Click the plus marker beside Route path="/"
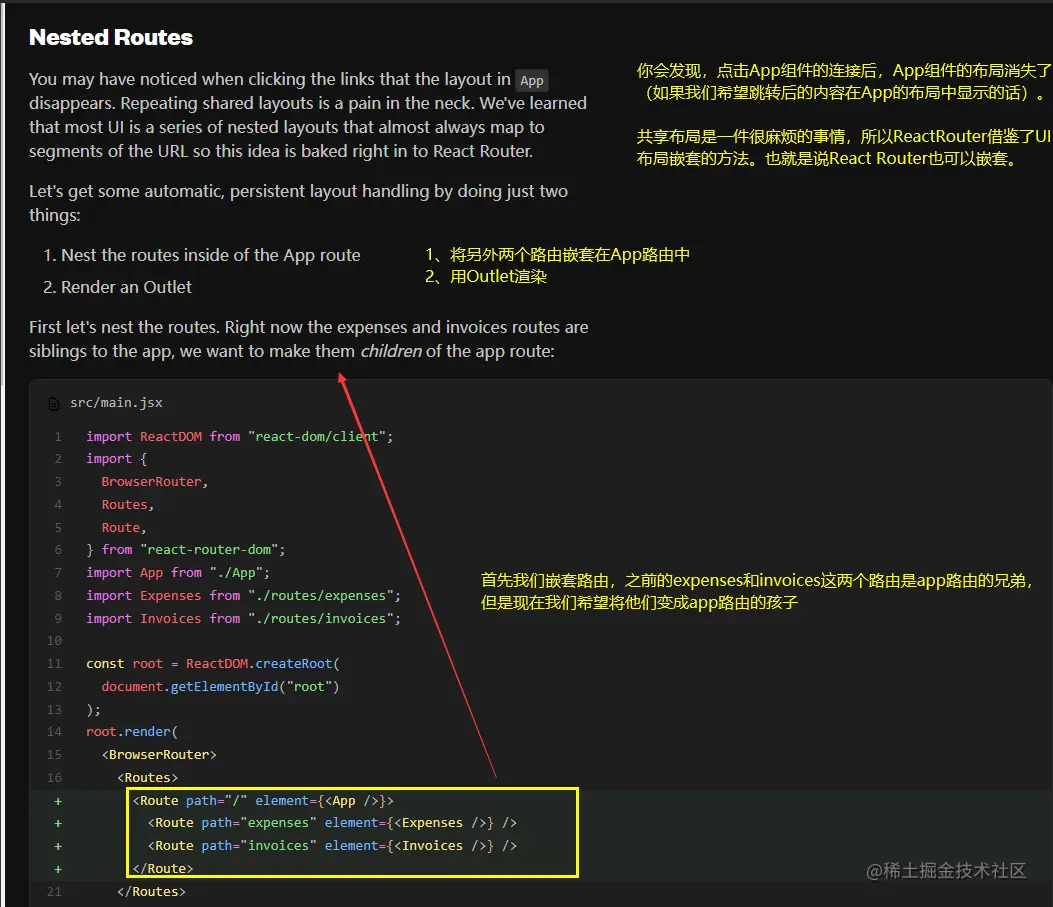 58,801
